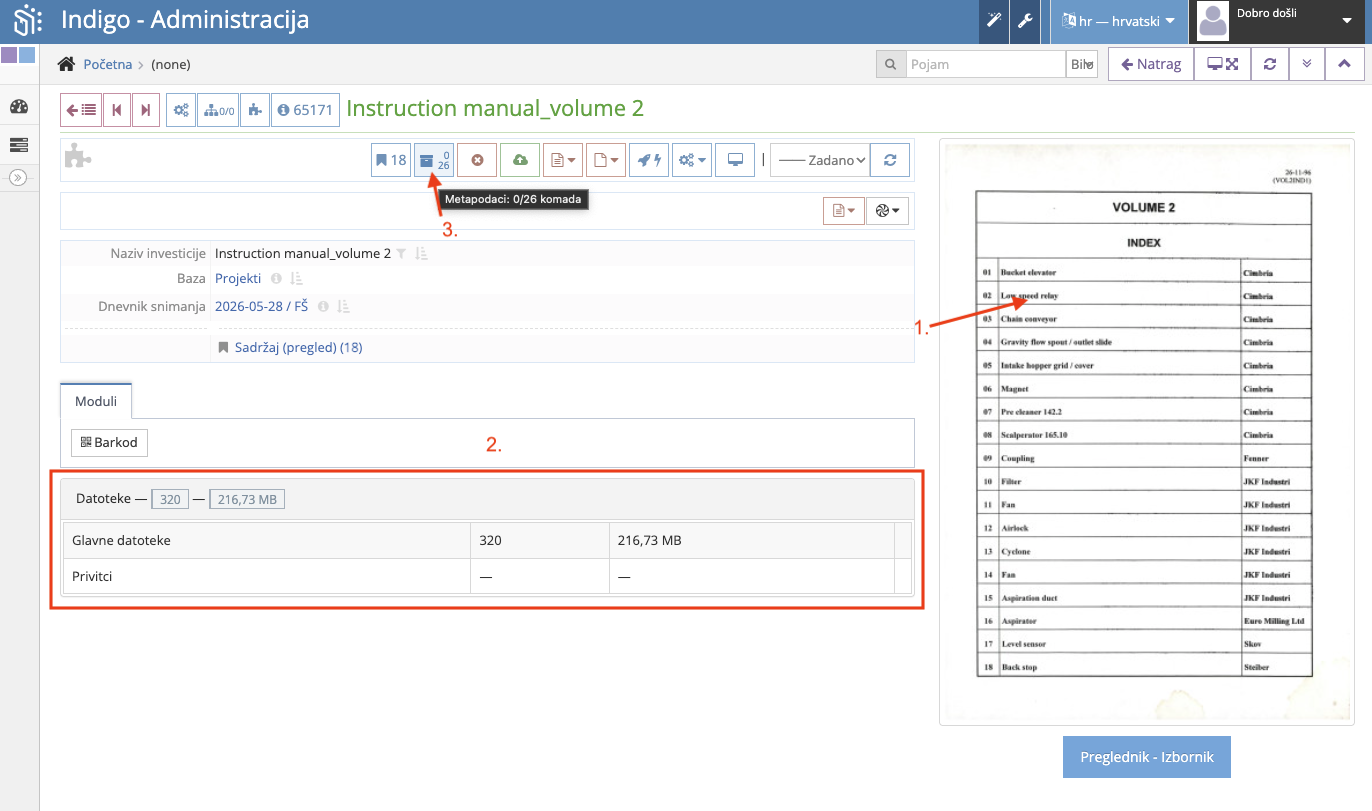This screenshot has height=811, width=1372.
Task: Open the Zadano select dropdown
Action: pyautogui.click(x=820, y=160)
